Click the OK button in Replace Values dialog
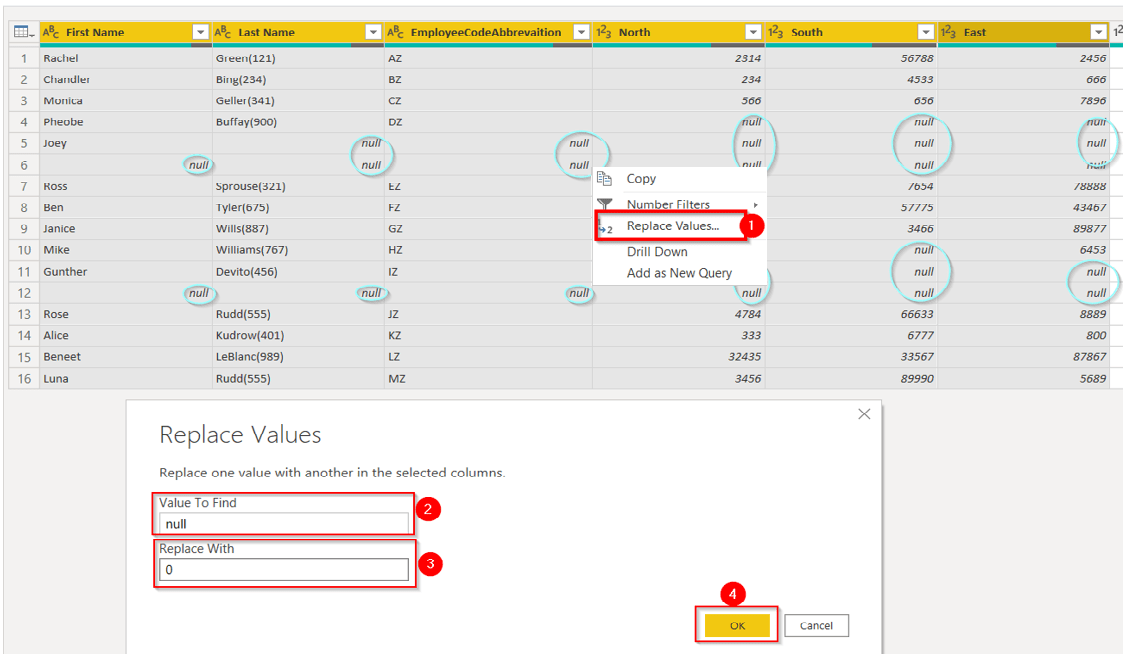This screenshot has width=1125, height=661. [736, 625]
